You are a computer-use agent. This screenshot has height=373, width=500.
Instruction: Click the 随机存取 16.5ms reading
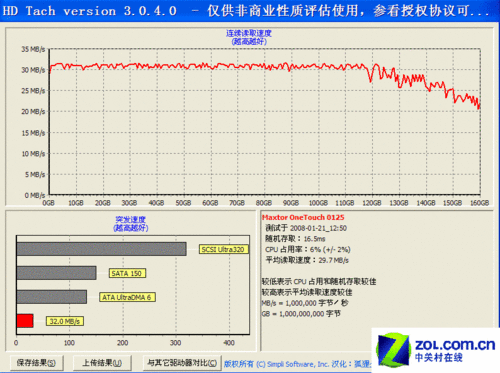(295, 239)
